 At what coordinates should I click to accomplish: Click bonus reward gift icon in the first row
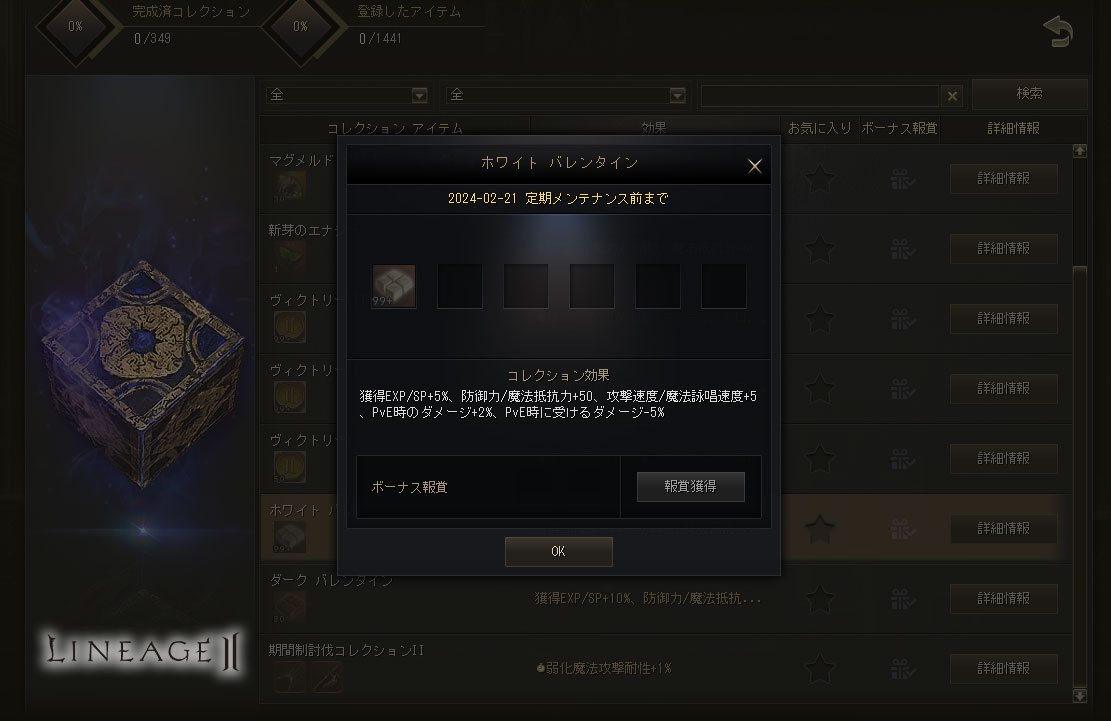pyautogui.click(x=902, y=178)
